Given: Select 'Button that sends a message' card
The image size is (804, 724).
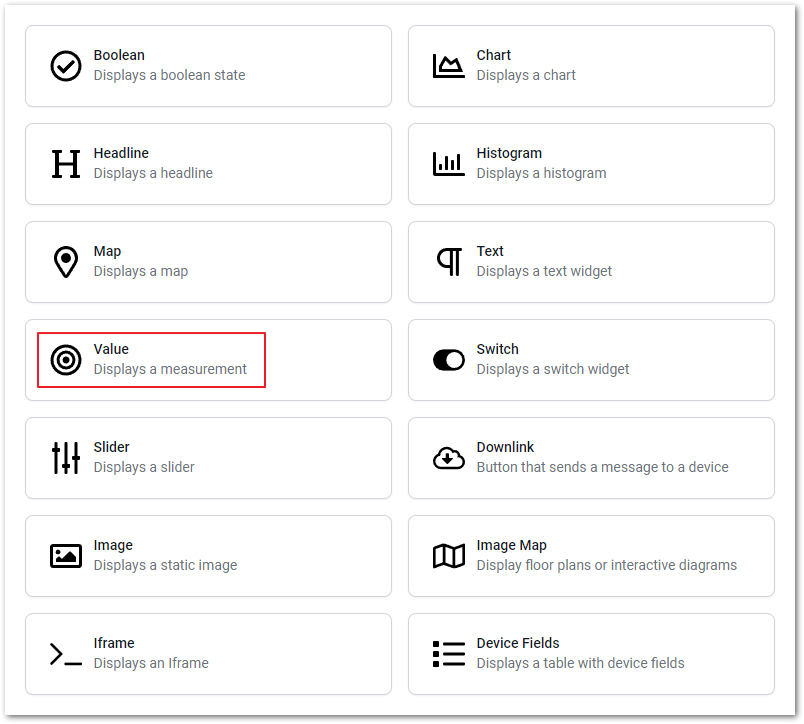Looking at the screenshot, I should (x=591, y=458).
